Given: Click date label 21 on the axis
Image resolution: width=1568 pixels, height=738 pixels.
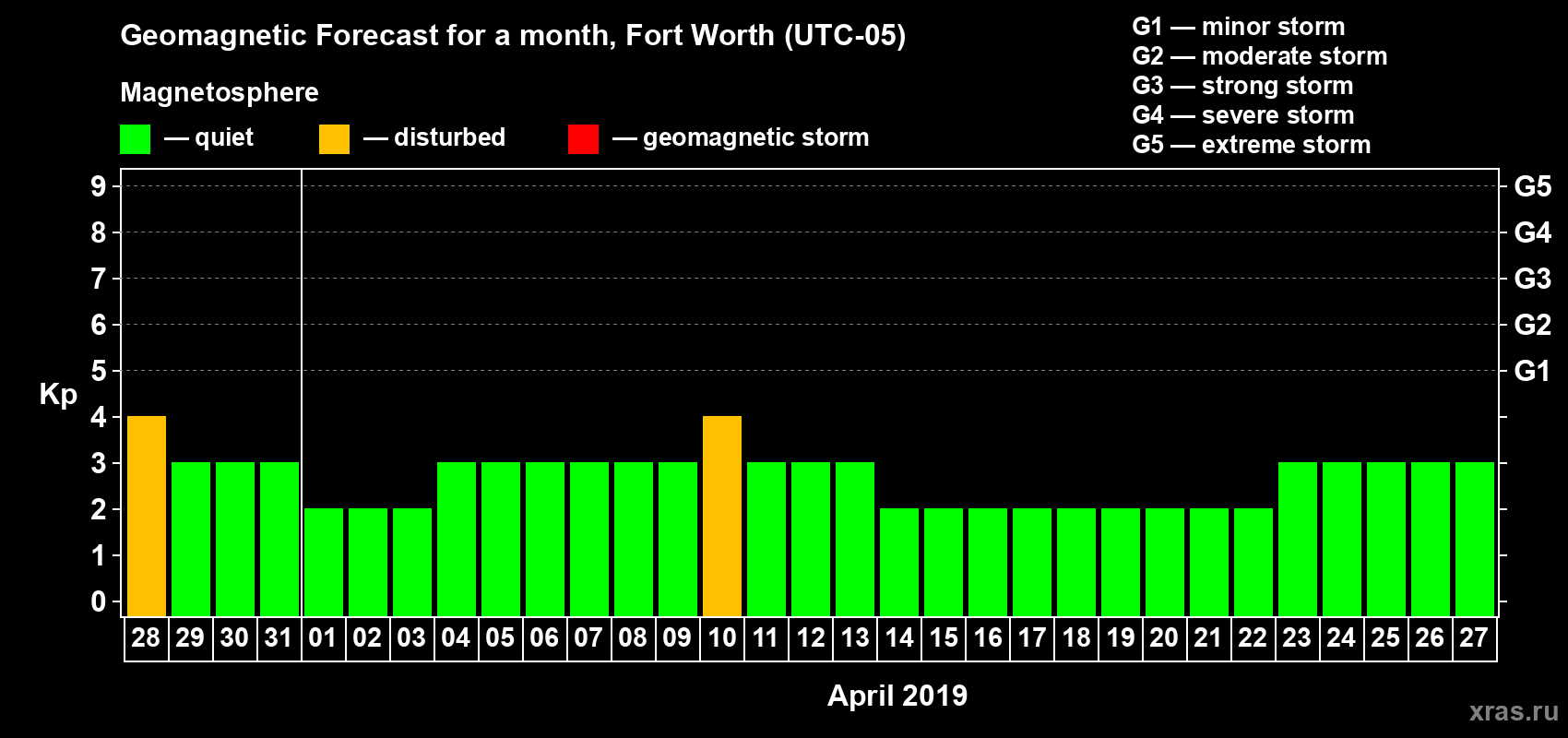Looking at the screenshot, I should pos(1208,638).
